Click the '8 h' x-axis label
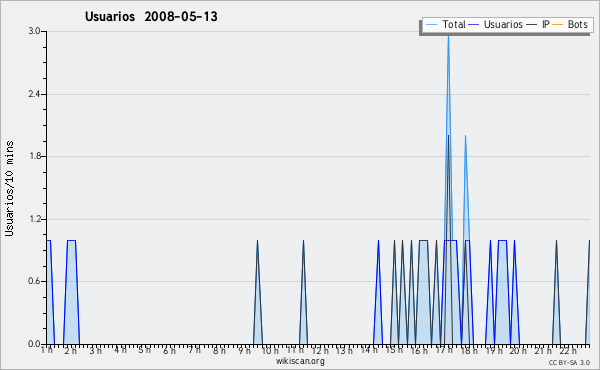Image resolution: width=600 pixels, height=370 pixels. click(219, 350)
